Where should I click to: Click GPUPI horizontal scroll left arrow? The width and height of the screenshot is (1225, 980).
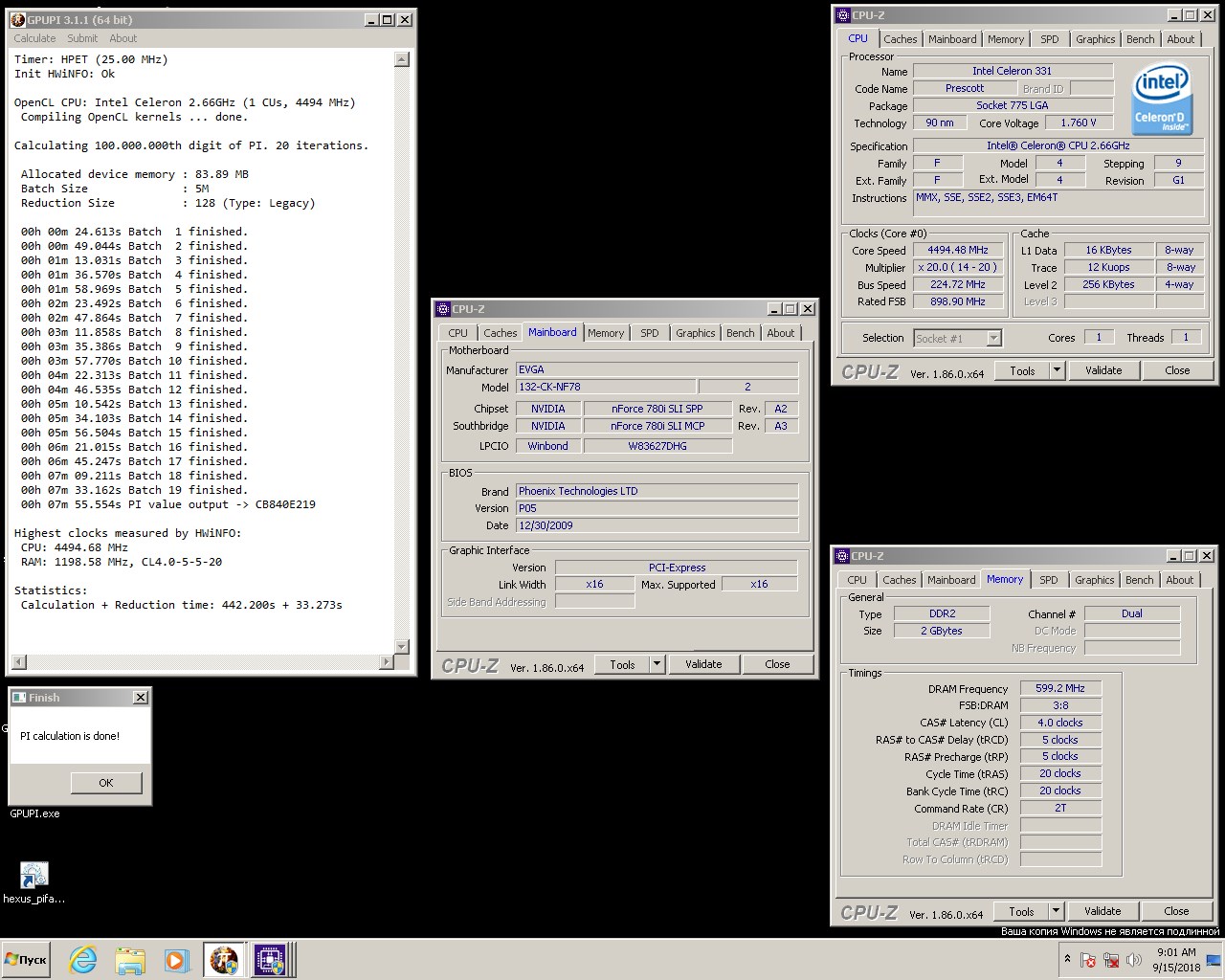point(18,662)
